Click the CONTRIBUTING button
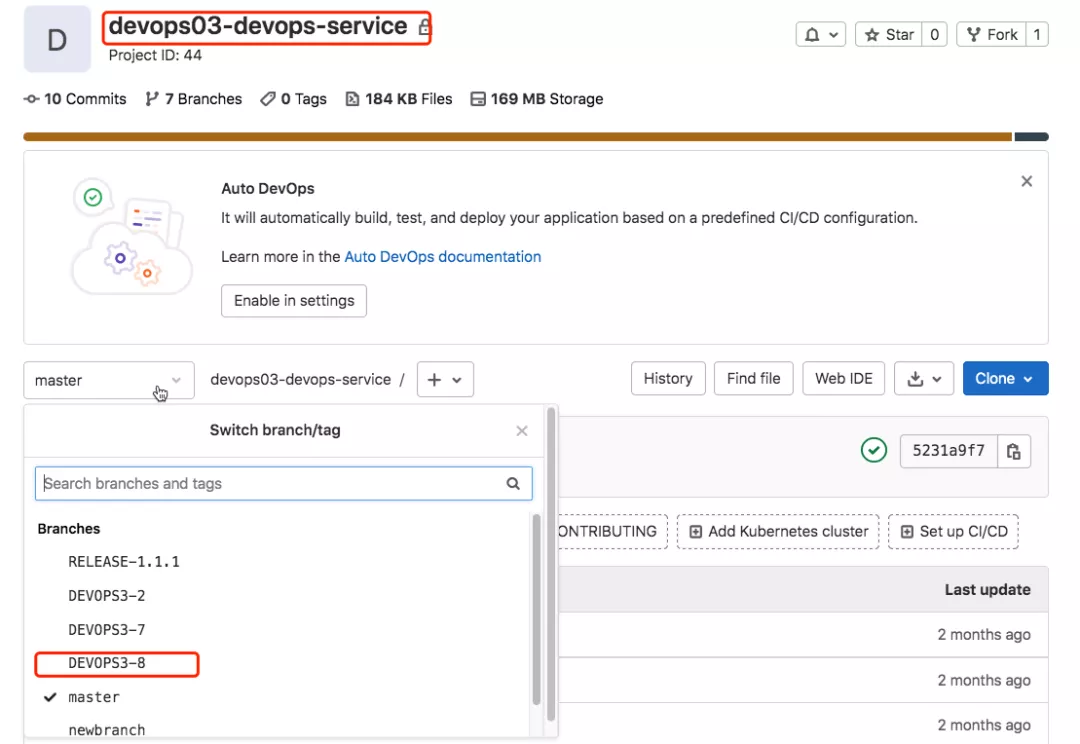The height and width of the screenshot is (744, 1080). click(x=612, y=532)
